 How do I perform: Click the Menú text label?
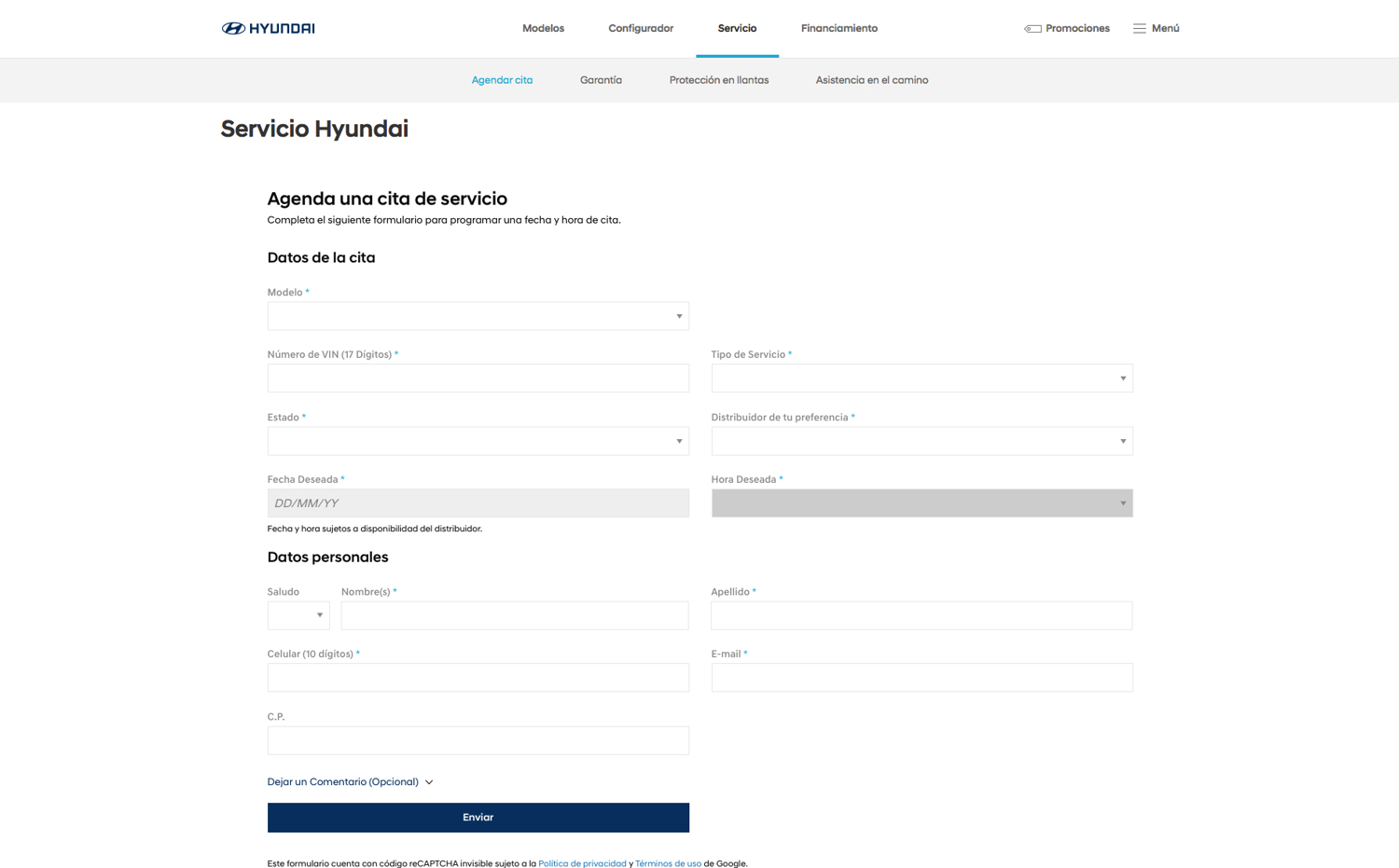pos(1165,29)
